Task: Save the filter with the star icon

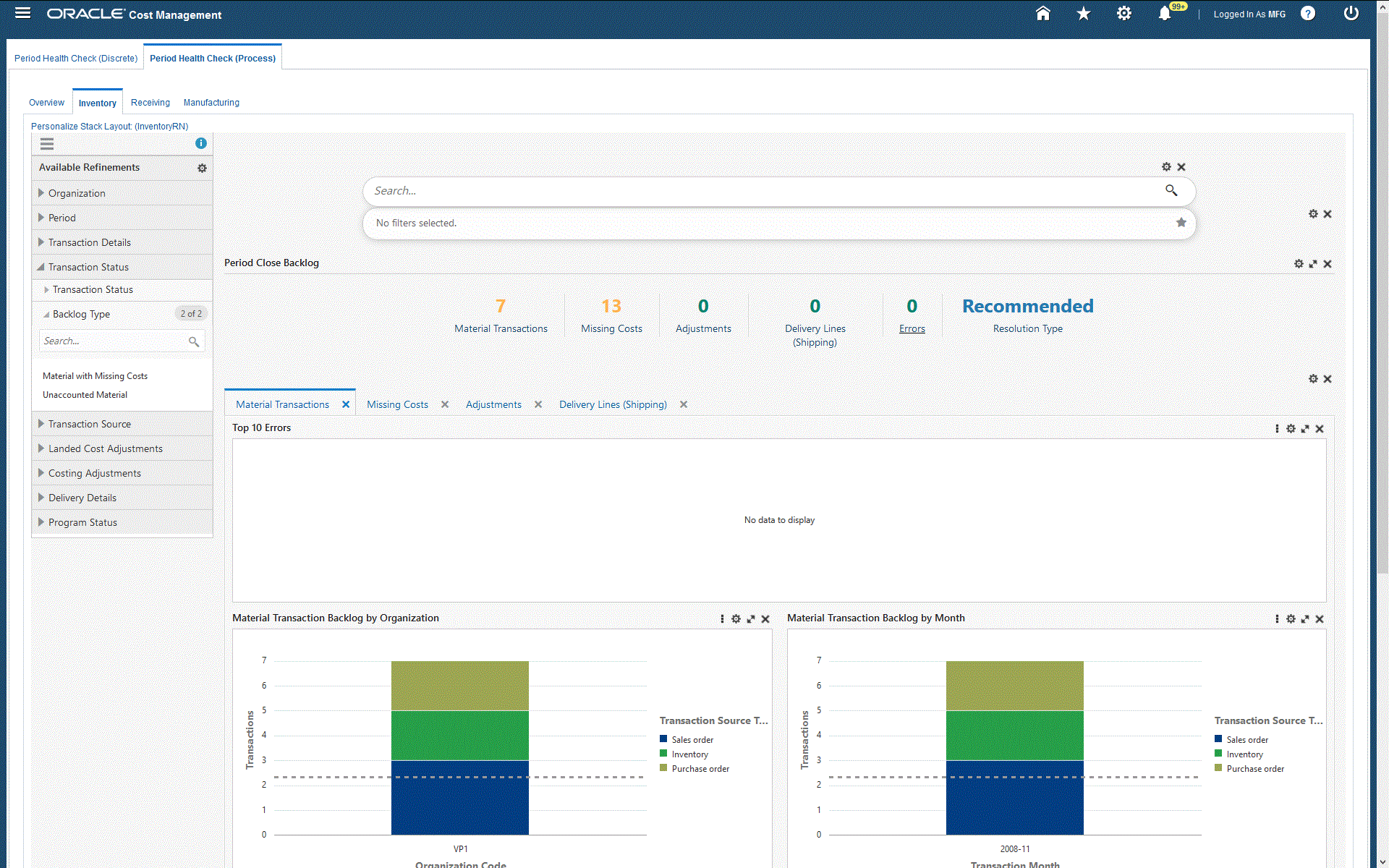Action: [x=1181, y=223]
